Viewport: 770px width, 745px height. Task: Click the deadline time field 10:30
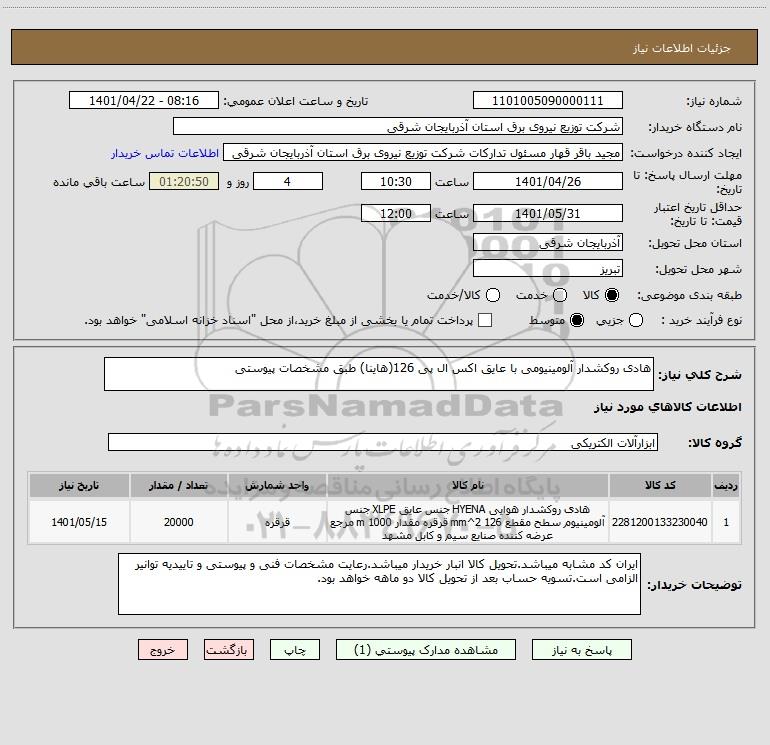pos(396,181)
